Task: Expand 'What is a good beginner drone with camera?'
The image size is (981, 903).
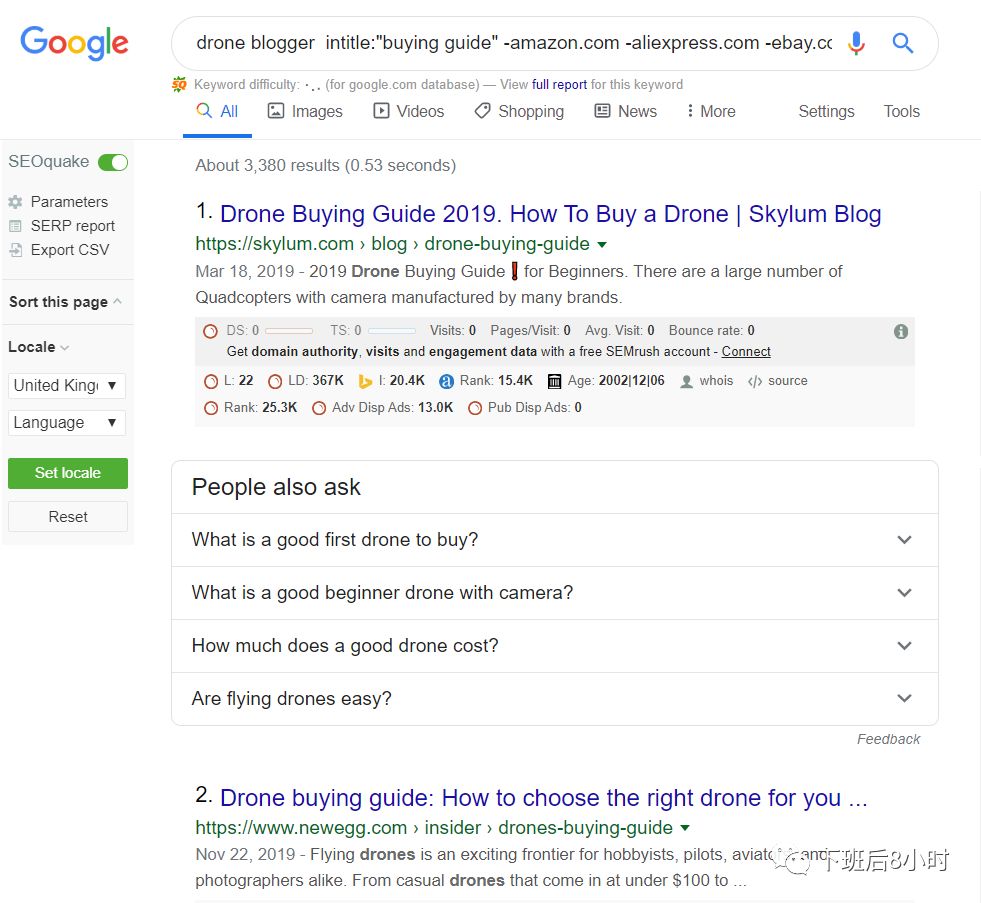Action: click(x=554, y=593)
